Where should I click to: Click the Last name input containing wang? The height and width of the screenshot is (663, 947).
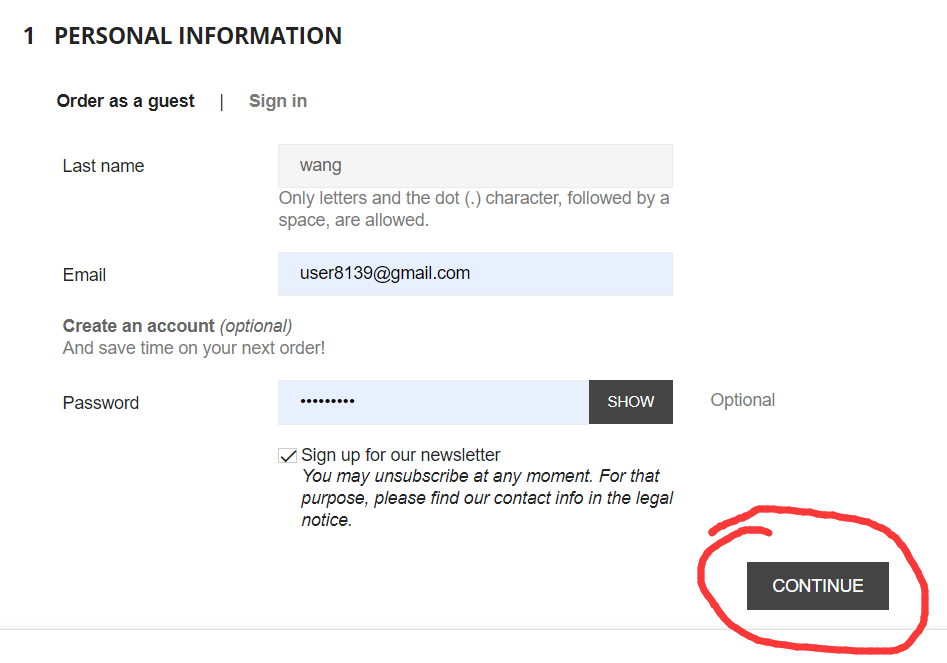click(x=474, y=166)
